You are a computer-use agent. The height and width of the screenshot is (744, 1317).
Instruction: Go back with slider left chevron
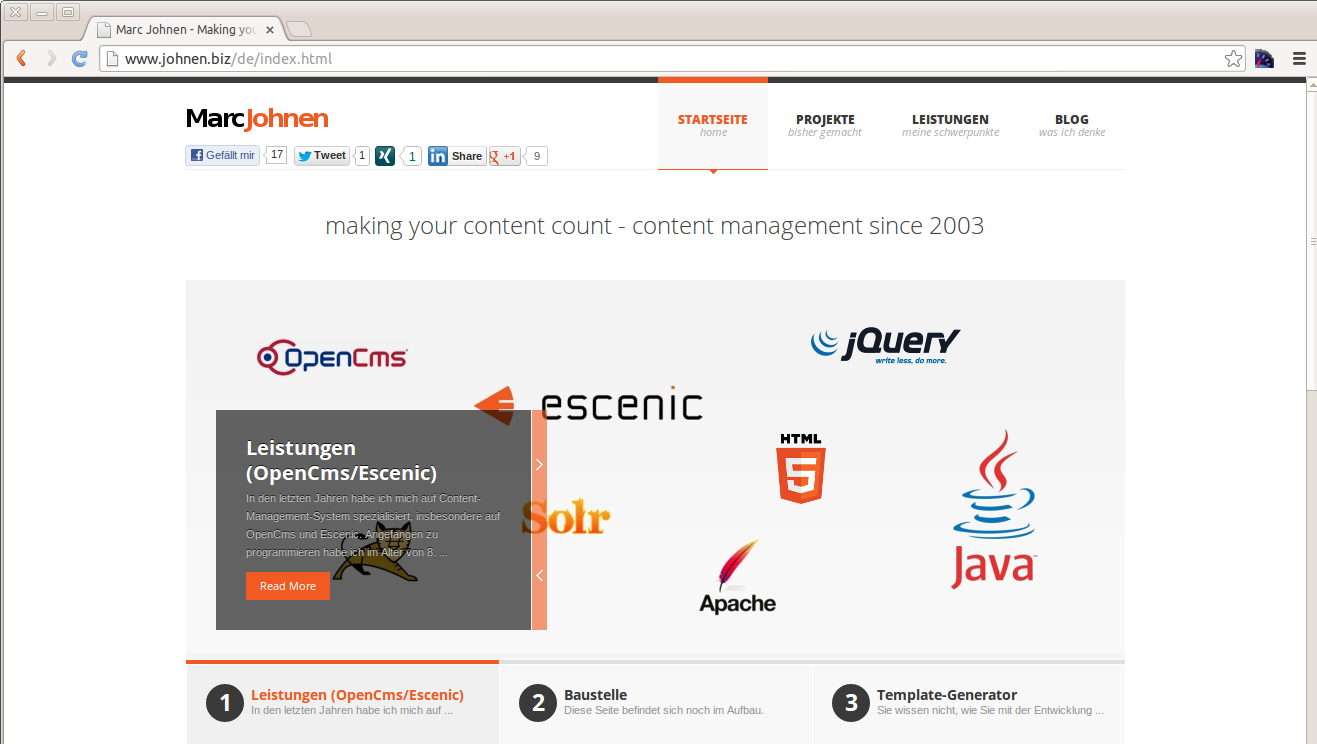539,575
